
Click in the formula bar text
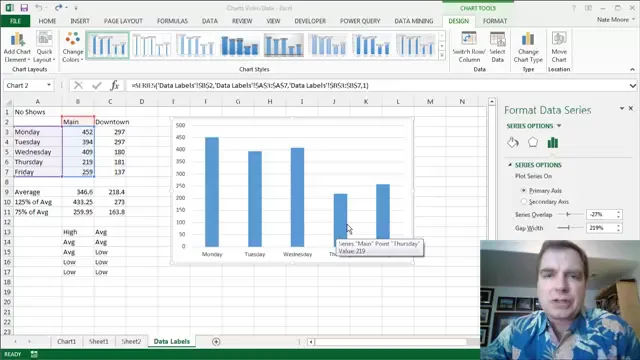tap(250, 85)
